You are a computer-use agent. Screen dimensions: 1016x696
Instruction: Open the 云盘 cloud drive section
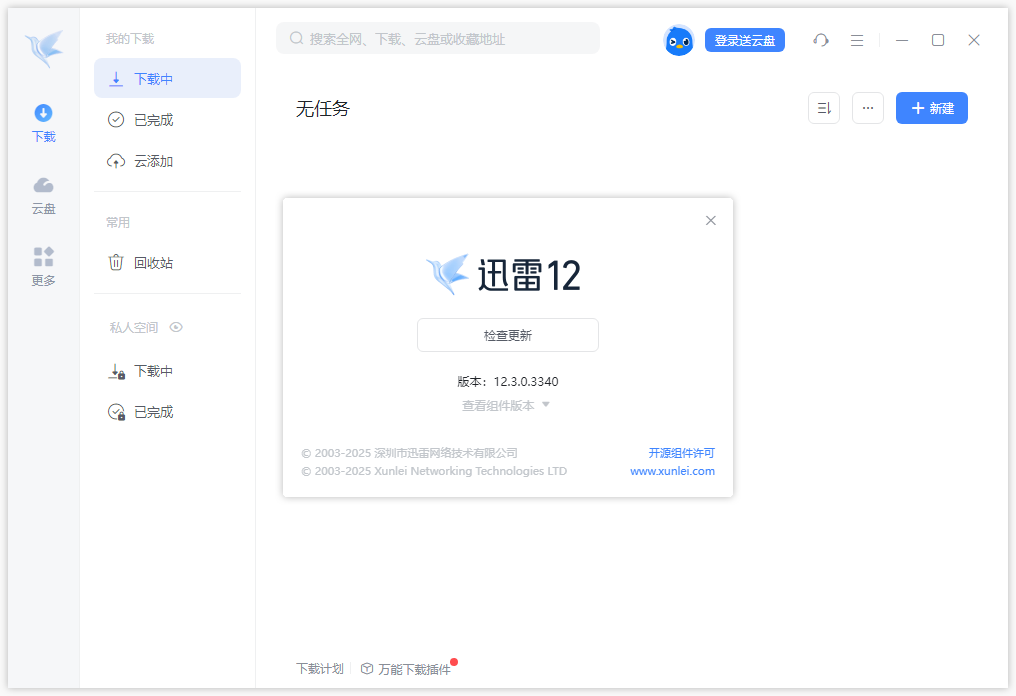(43, 196)
